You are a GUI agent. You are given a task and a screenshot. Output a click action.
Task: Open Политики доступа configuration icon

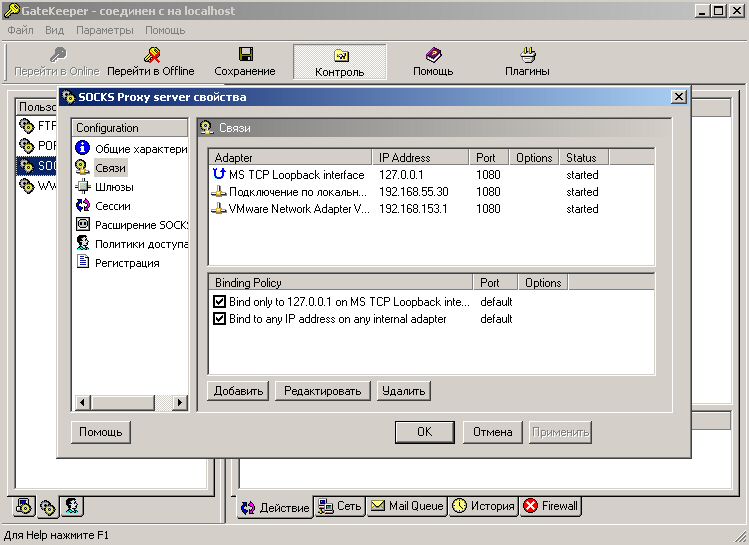coord(83,243)
